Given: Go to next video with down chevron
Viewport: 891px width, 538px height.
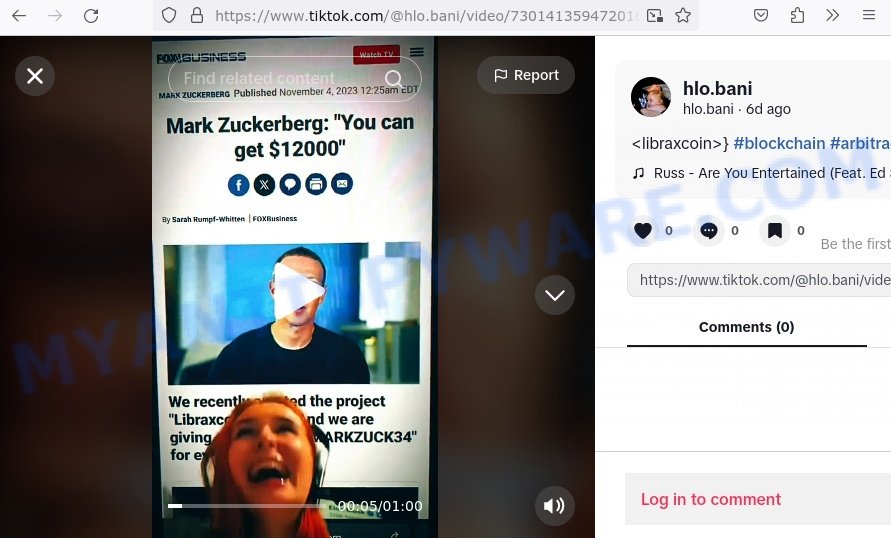Looking at the screenshot, I should (x=555, y=295).
